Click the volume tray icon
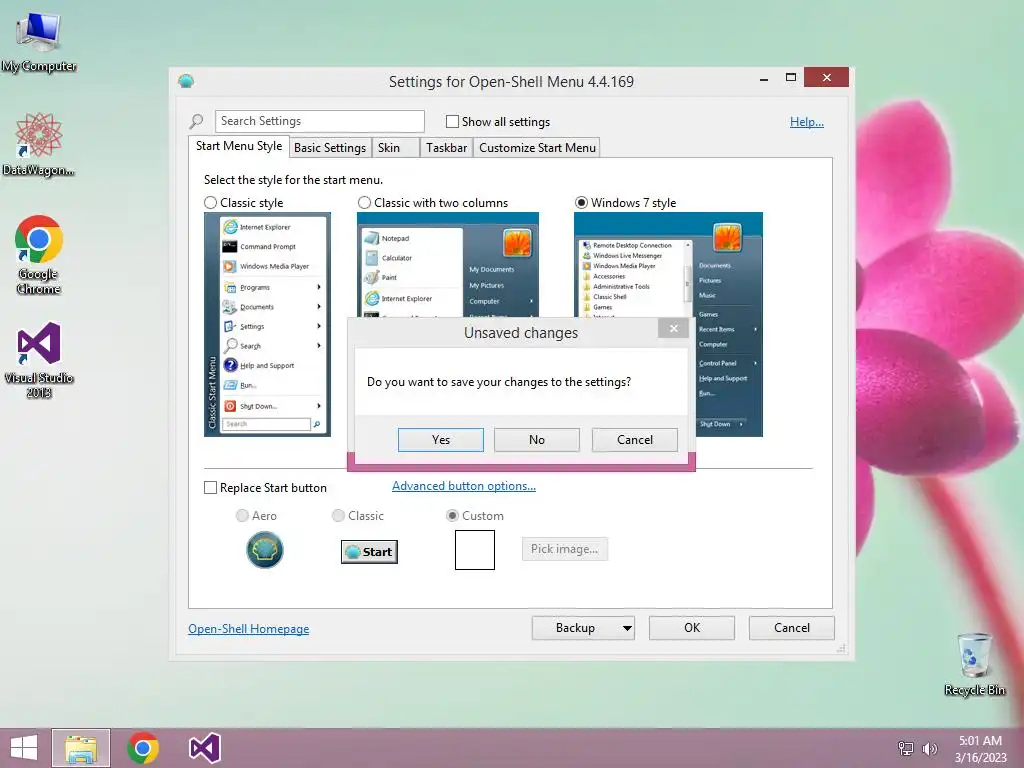 click(929, 748)
